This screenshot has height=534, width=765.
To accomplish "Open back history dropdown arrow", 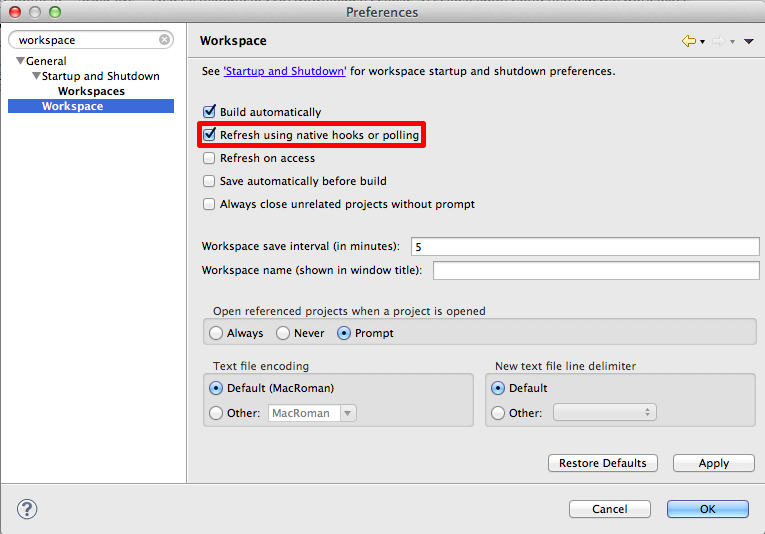I will 703,42.
